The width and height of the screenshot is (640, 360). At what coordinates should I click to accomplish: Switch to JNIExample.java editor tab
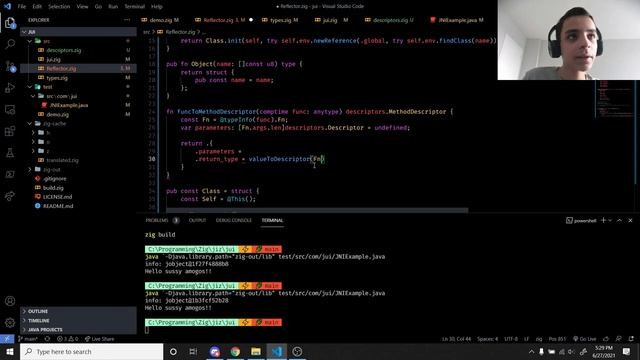[457, 20]
